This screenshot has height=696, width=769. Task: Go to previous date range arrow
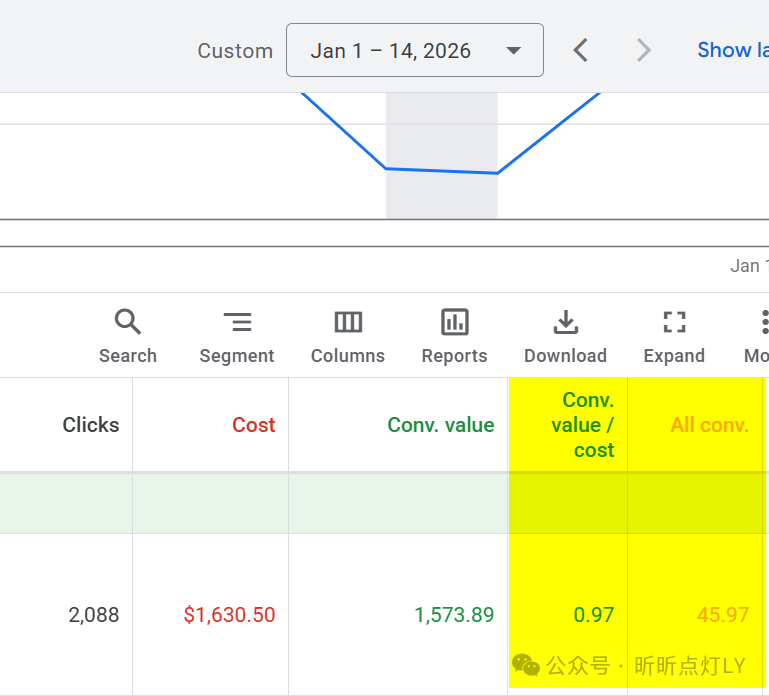click(x=580, y=50)
